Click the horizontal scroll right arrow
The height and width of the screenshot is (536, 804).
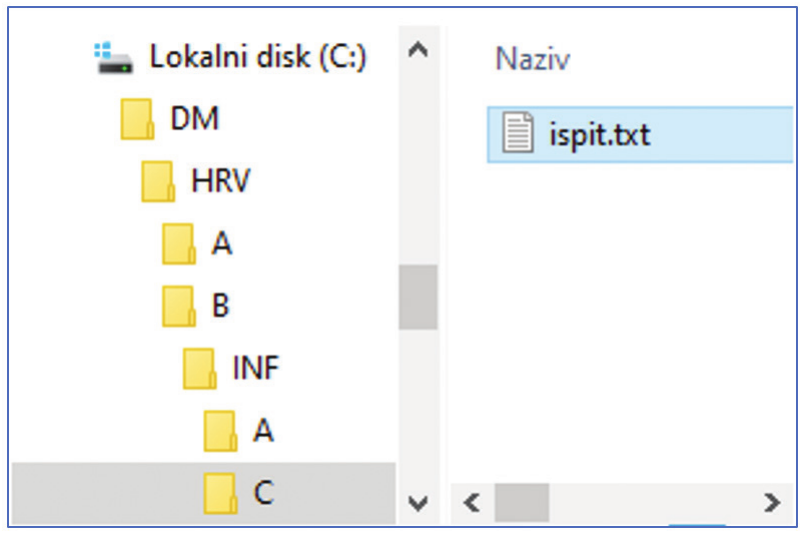[x=772, y=503]
